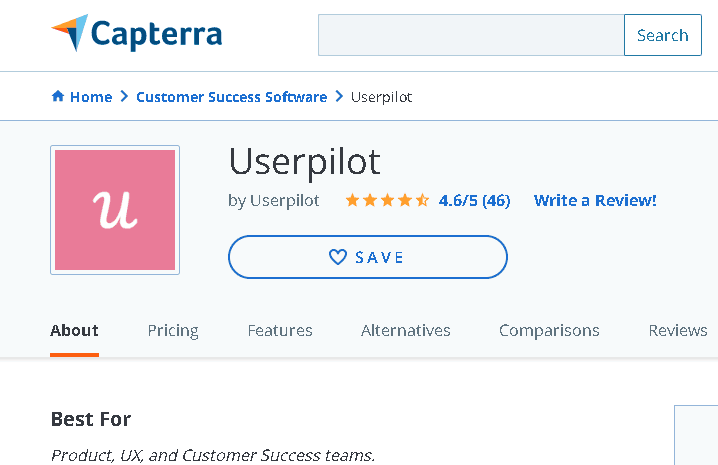Select the About tab
Screen dimensions: 718x465
(74, 330)
